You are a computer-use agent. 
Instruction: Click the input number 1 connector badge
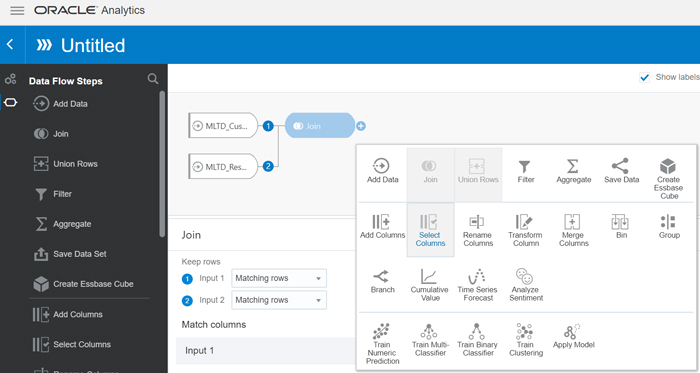(x=268, y=126)
